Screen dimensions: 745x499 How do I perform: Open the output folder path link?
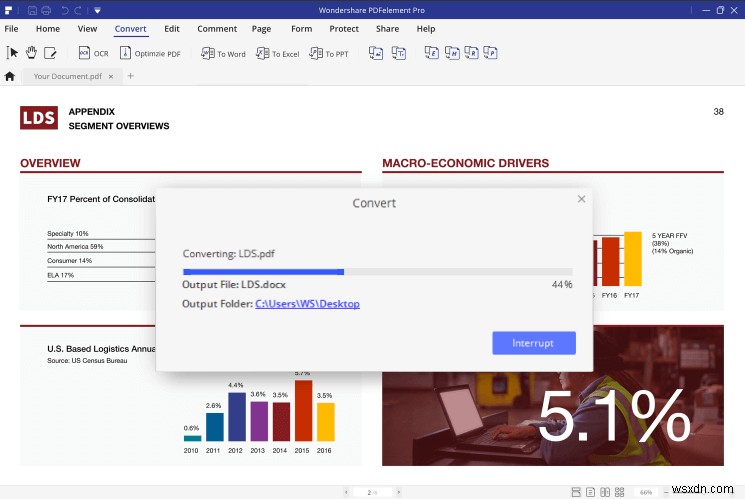pyautogui.click(x=307, y=304)
